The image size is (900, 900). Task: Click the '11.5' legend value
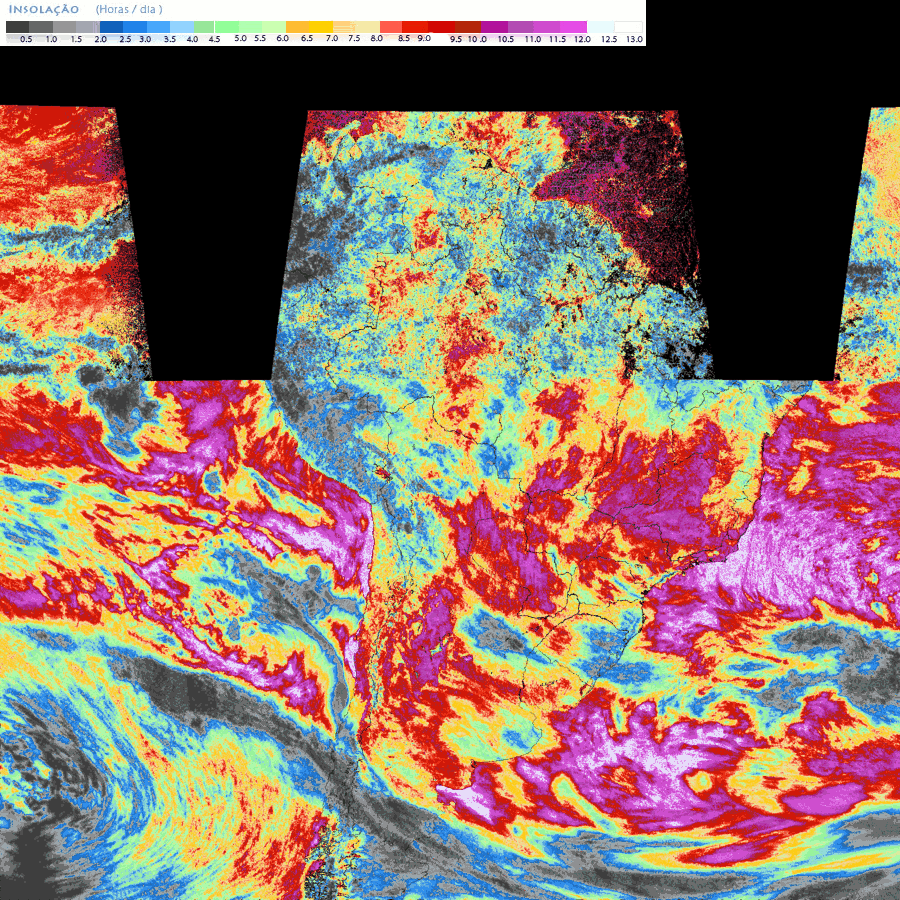[x=557, y=39]
